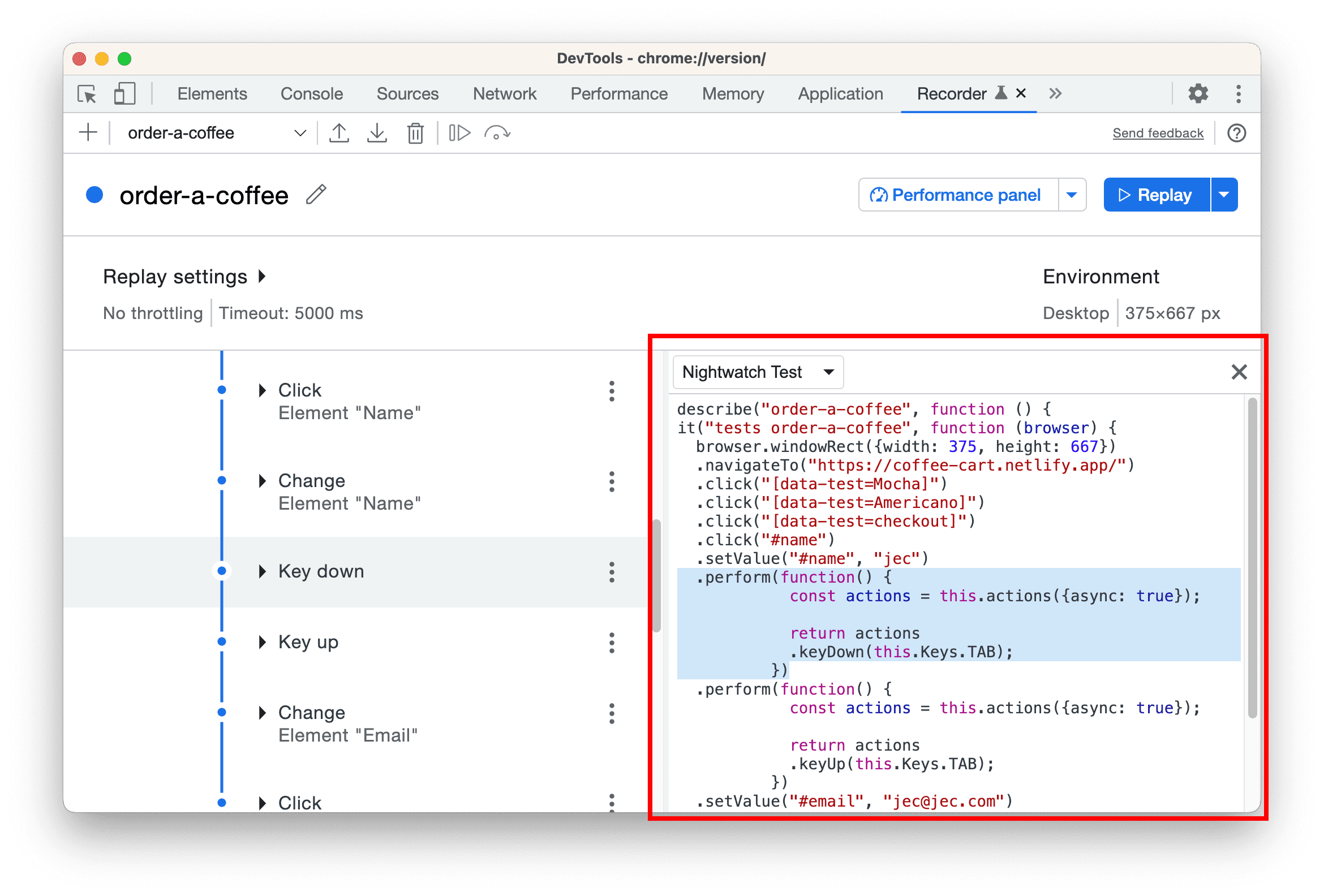The height and width of the screenshot is (896, 1324).
Task: Click the delete recording trash icon
Action: click(415, 133)
